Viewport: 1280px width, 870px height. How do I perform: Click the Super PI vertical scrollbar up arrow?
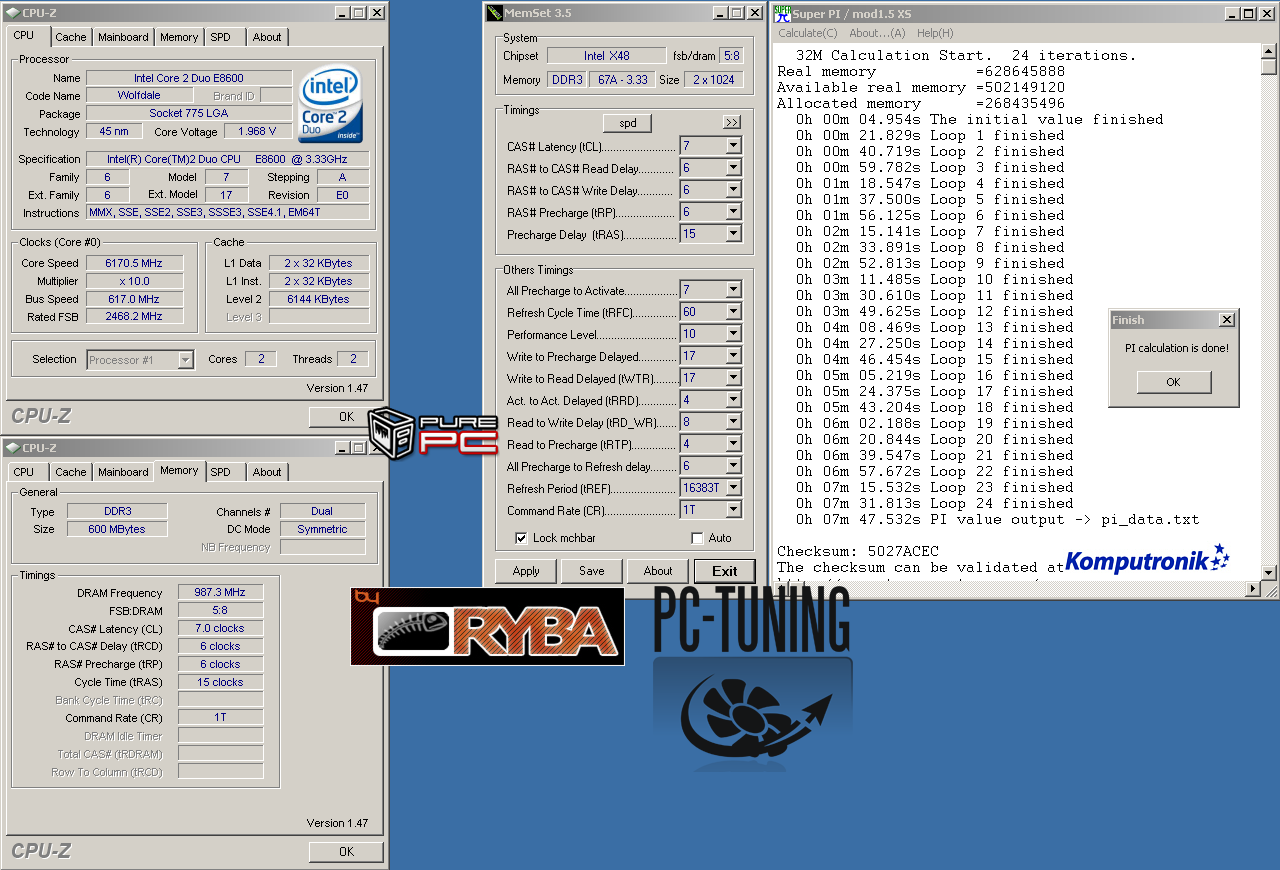click(1268, 51)
